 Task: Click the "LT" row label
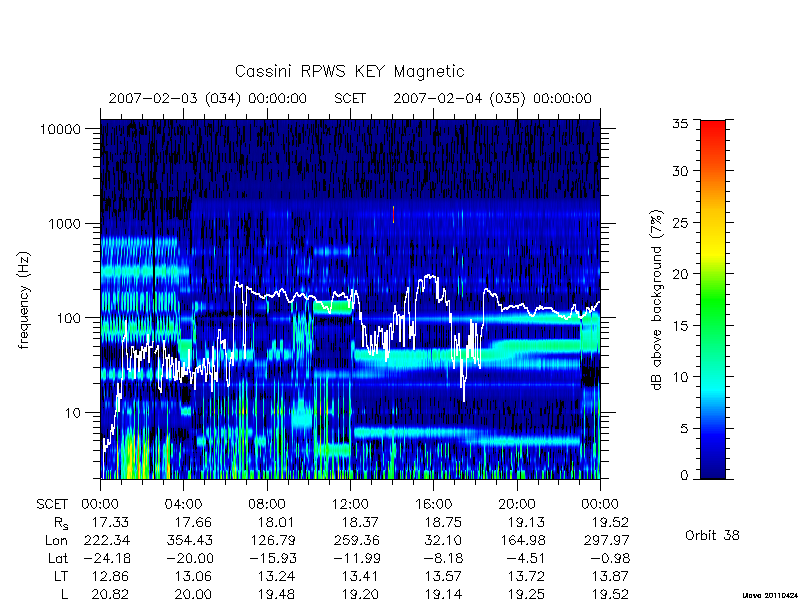click(x=61, y=577)
